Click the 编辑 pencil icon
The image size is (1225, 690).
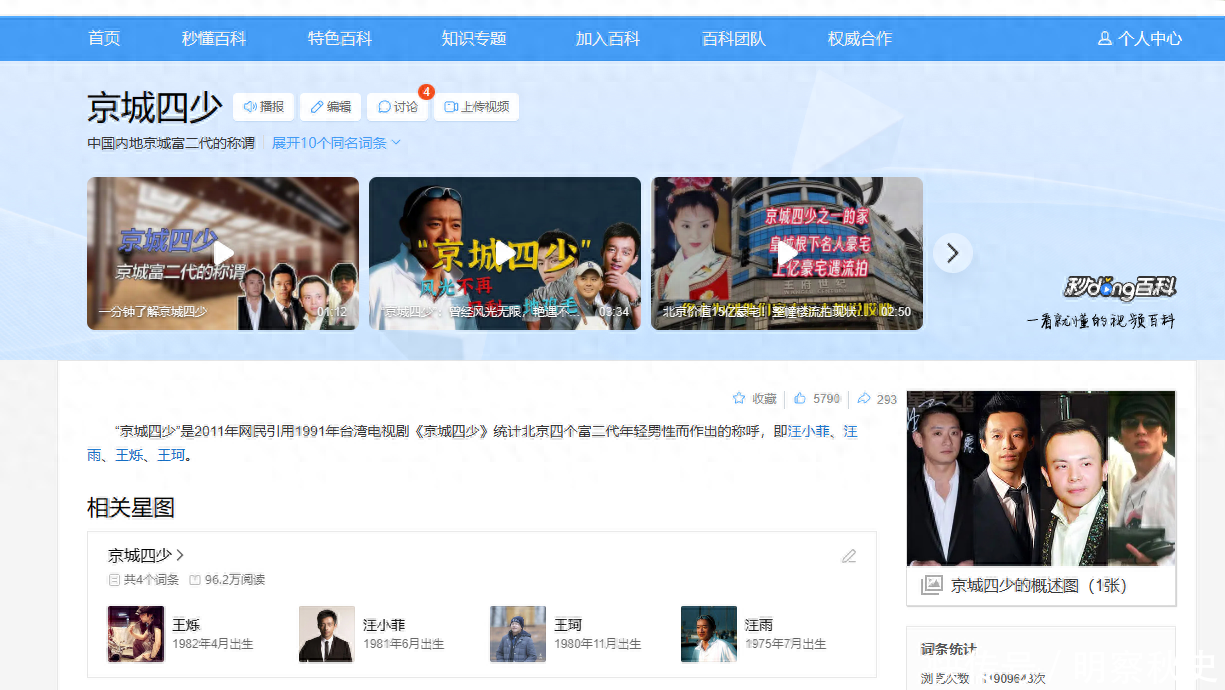tap(330, 107)
